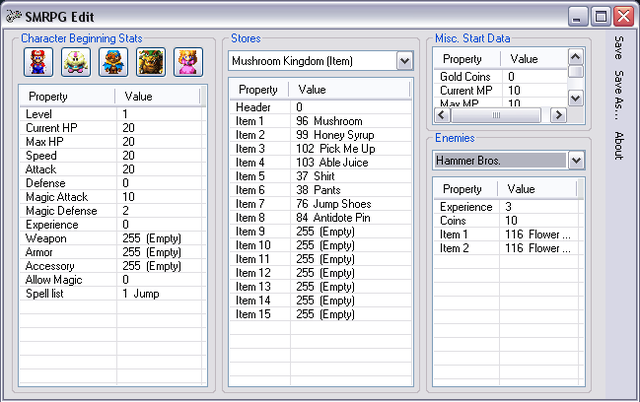
Task: Click the horizontal scrollbar thumb in Misc. Start Data
Action: pos(496,115)
